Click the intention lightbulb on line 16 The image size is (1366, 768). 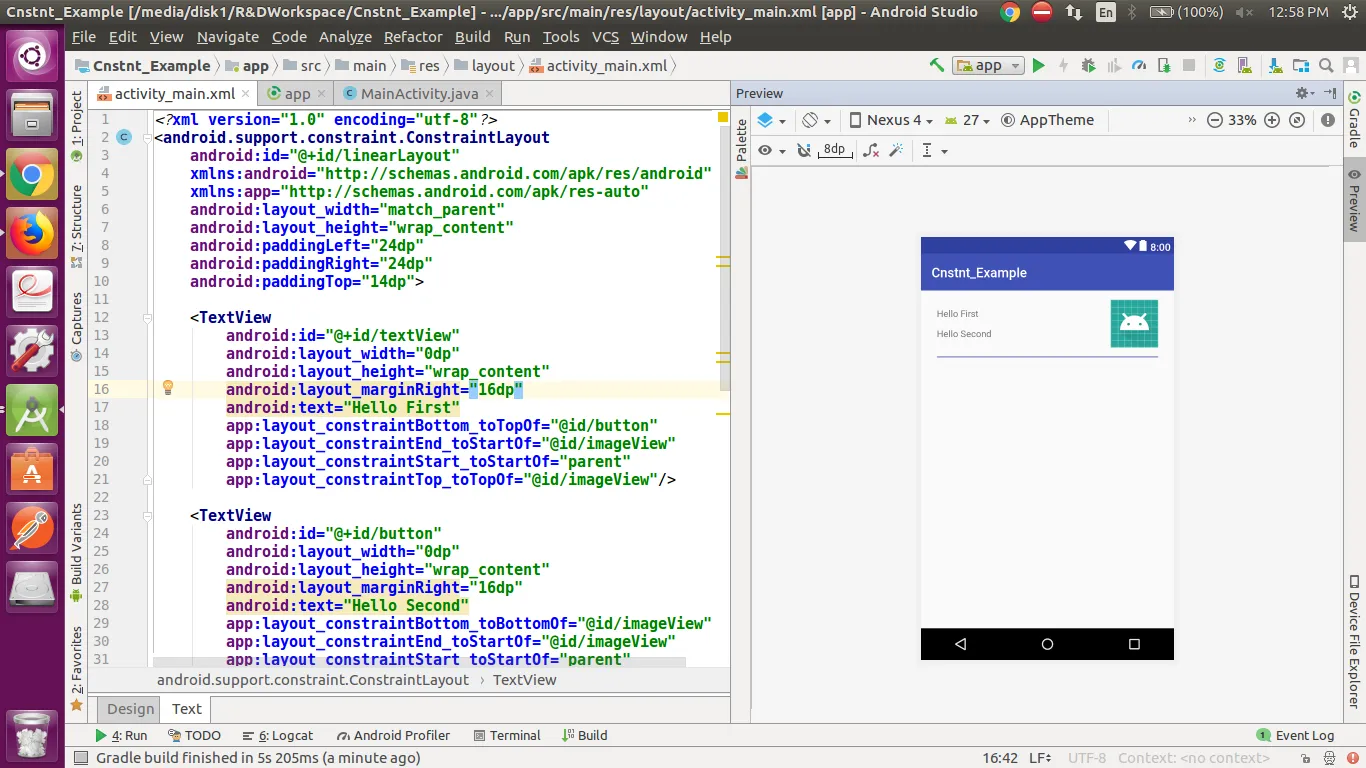coord(168,388)
